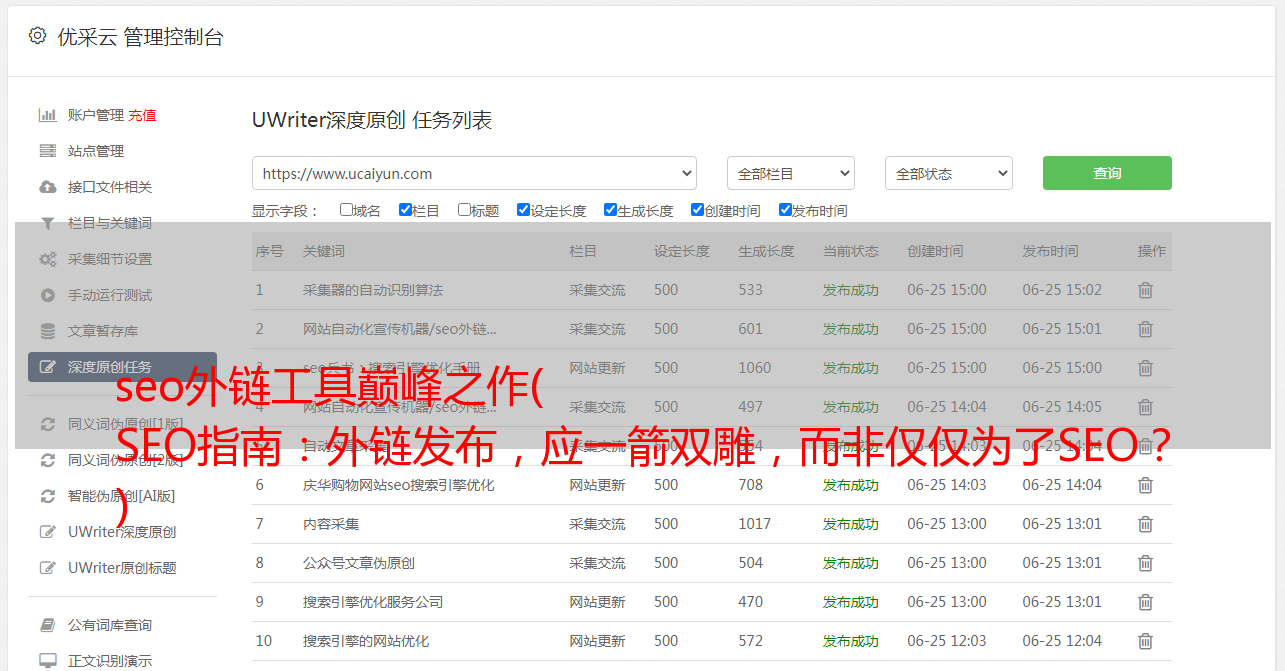1285x671 pixels.
Task: Open 公有词库查询 link
Action: coord(110,625)
